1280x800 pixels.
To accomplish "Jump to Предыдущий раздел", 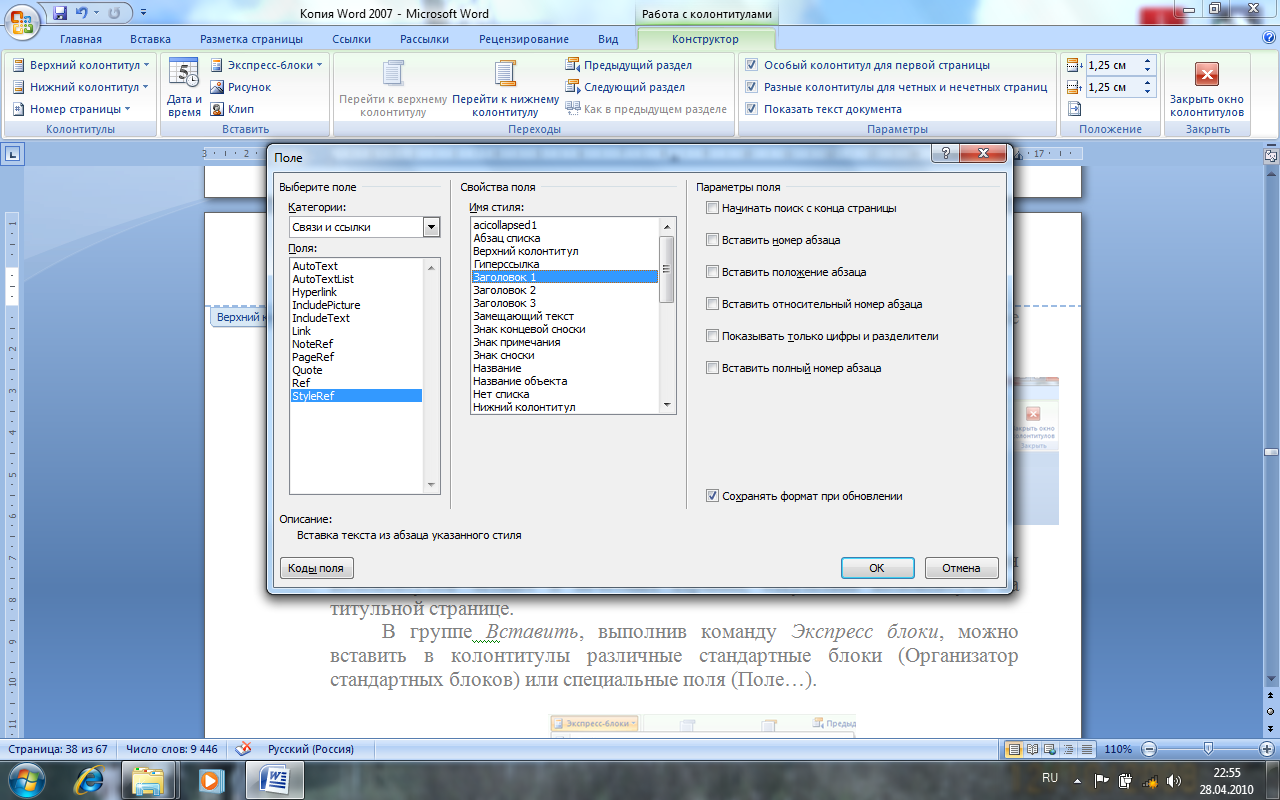I will (628, 65).
